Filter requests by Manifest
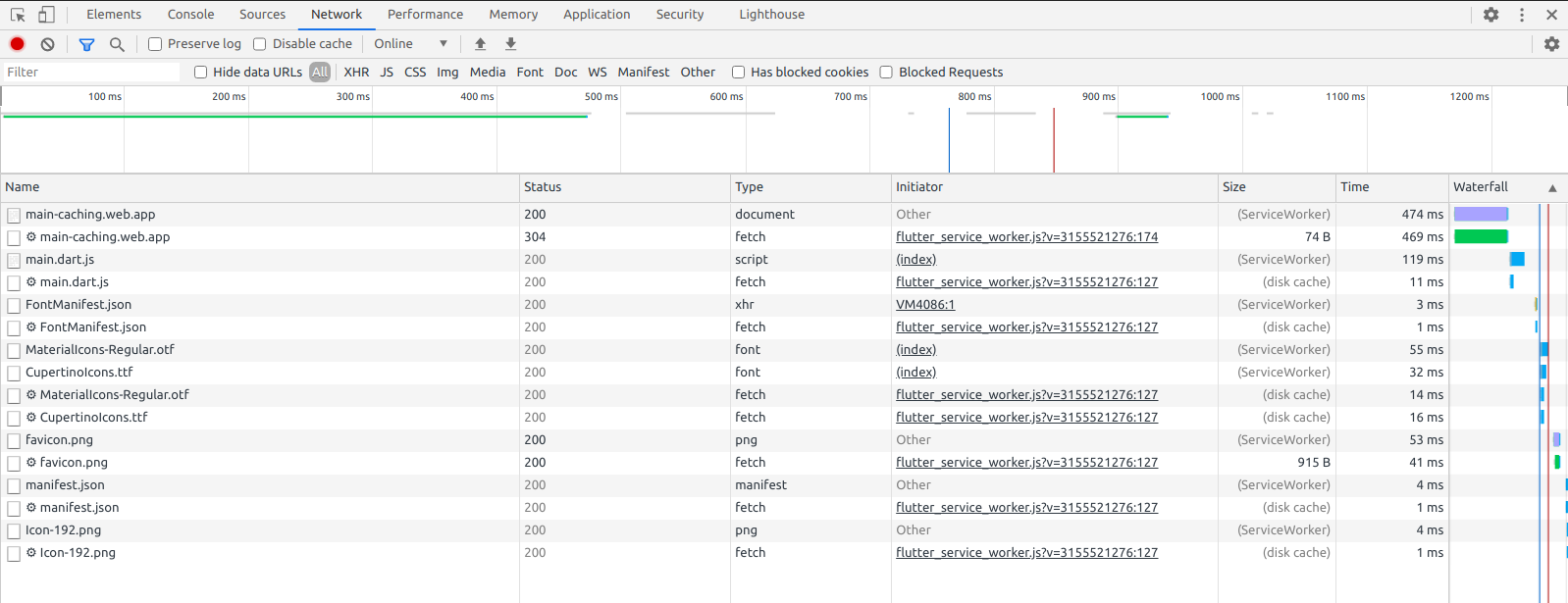Viewport: 1568px width, 603px height. [644, 73]
